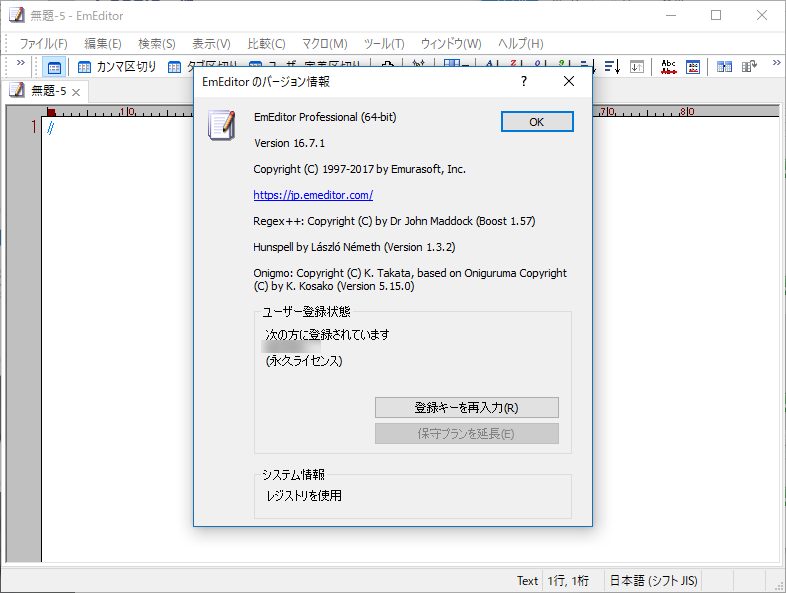Image resolution: width=786 pixels, height=593 pixels.
Task: Close the 無題-5 tab with its x
Action: pos(76,92)
